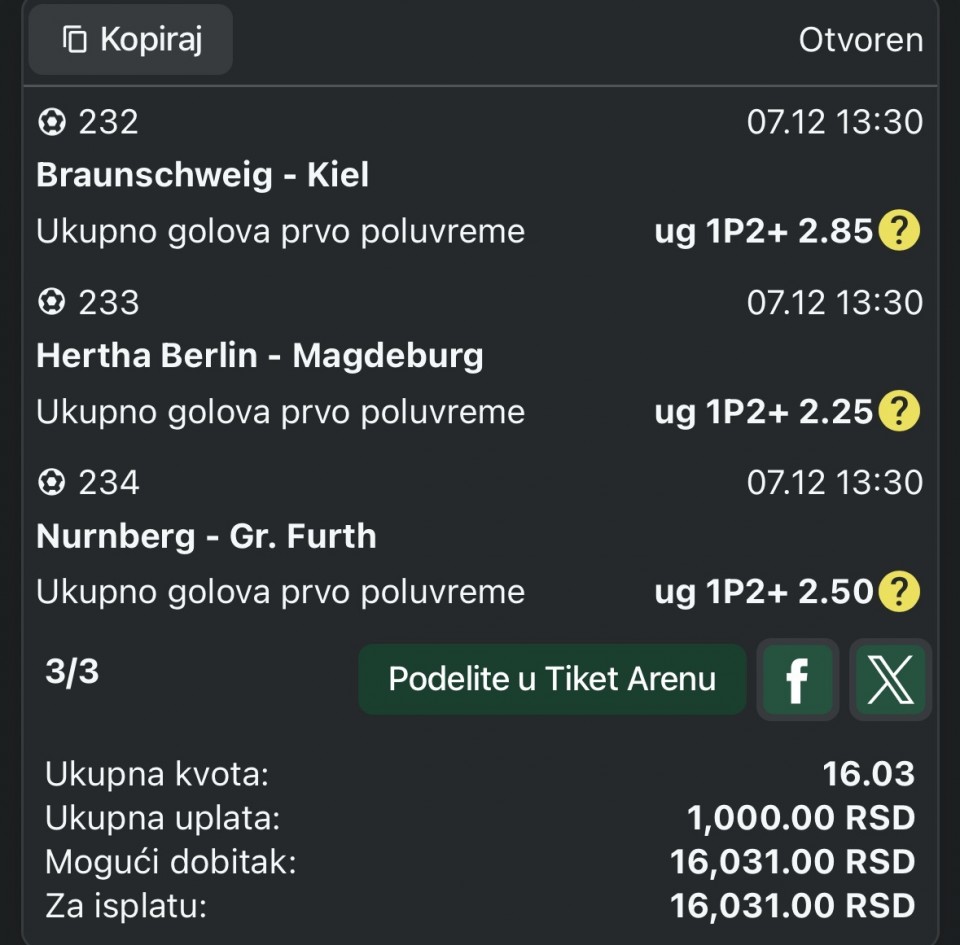Viewport: 960px width, 945px height.
Task: Open help icon for Braunschweig - Kiel bet
Action: (898, 232)
